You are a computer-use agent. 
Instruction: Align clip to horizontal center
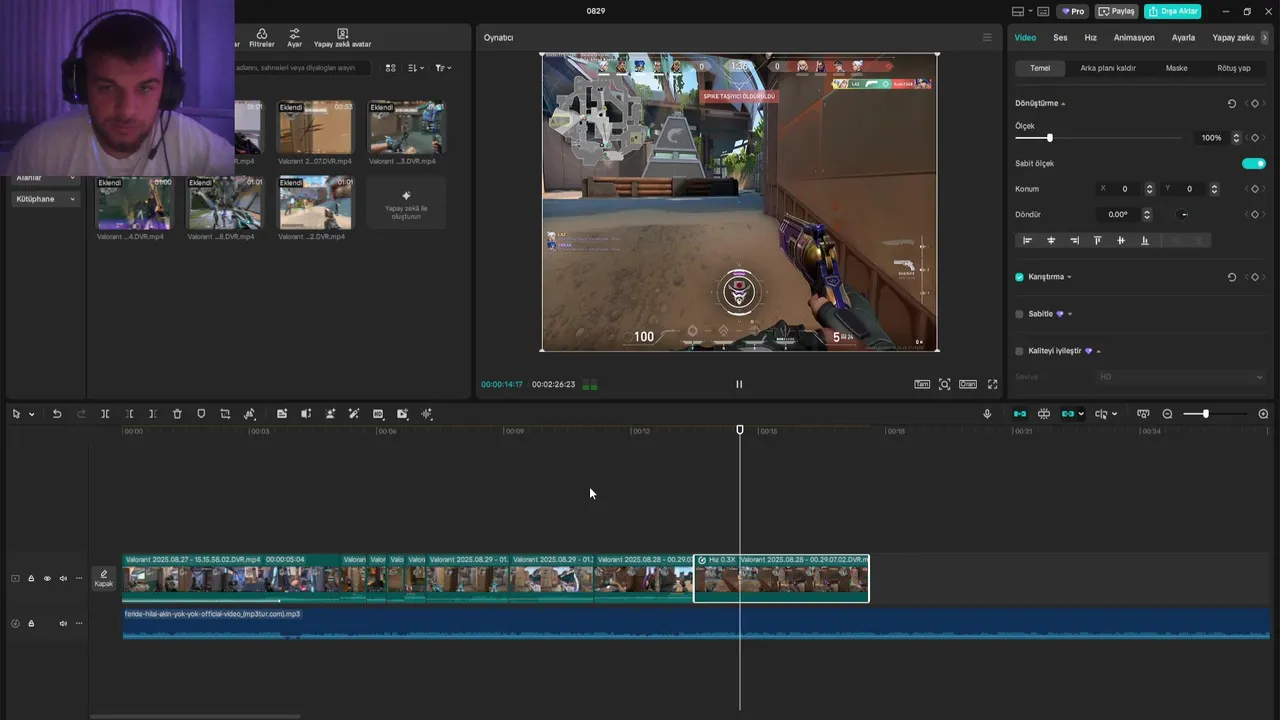coord(1051,240)
